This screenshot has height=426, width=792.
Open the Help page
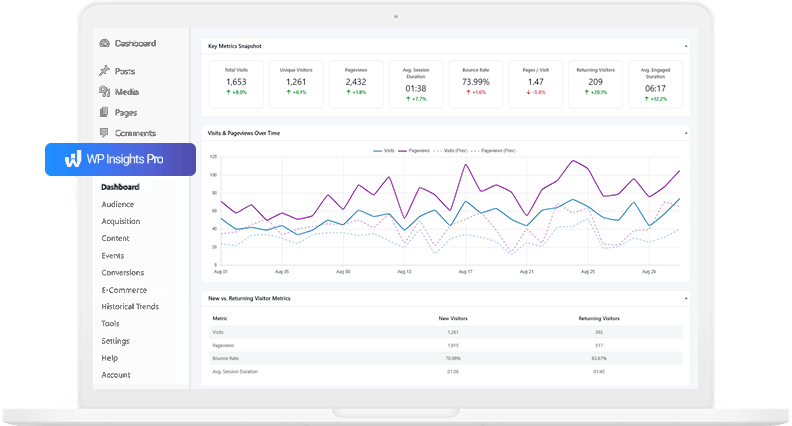click(110, 358)
